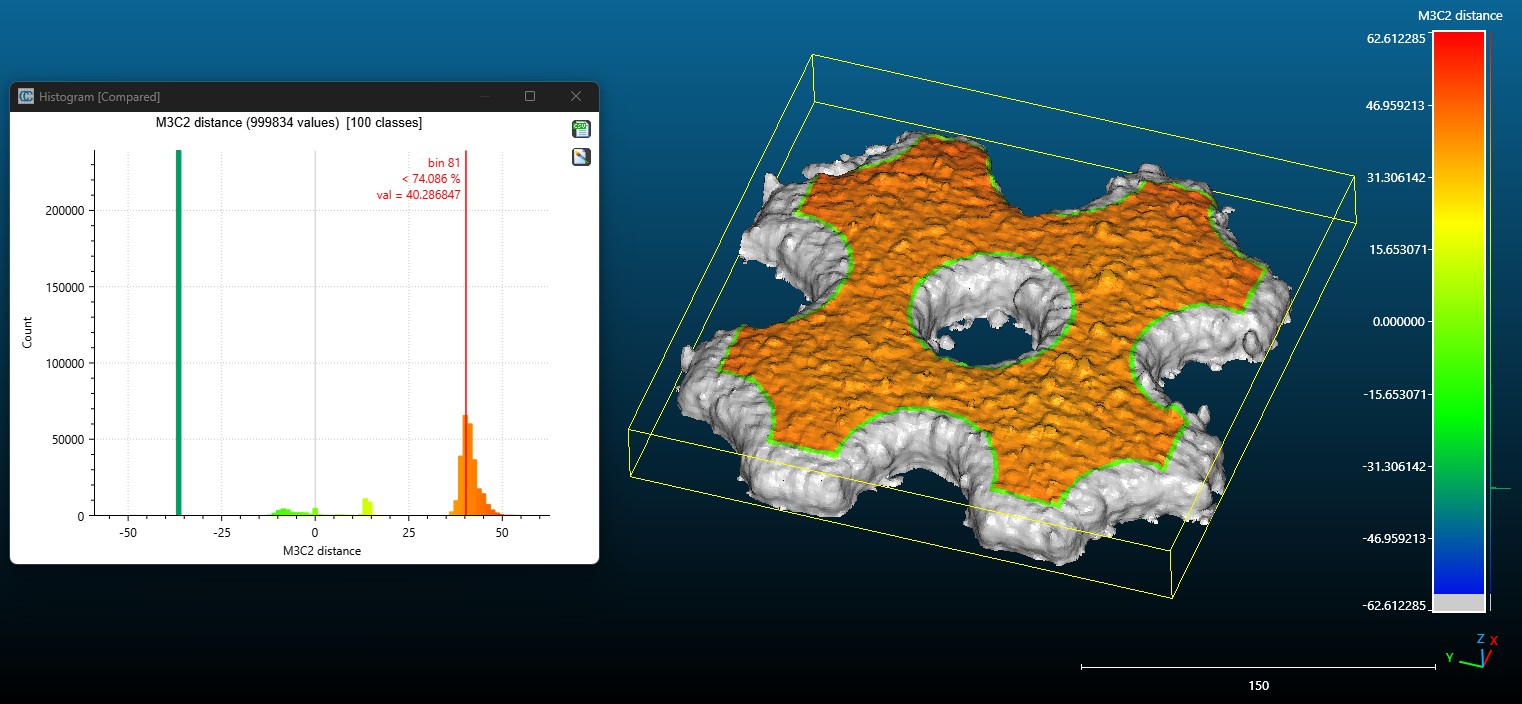
Task: Click CloudCompare icon in Histogram title bar
Action: coord(26,96)
